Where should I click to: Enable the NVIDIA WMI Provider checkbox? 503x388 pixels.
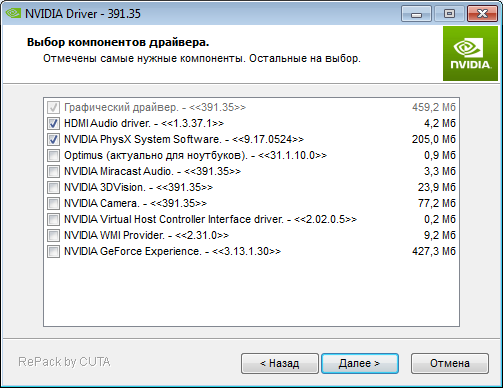pyautogui.click(x=53, y=235)
